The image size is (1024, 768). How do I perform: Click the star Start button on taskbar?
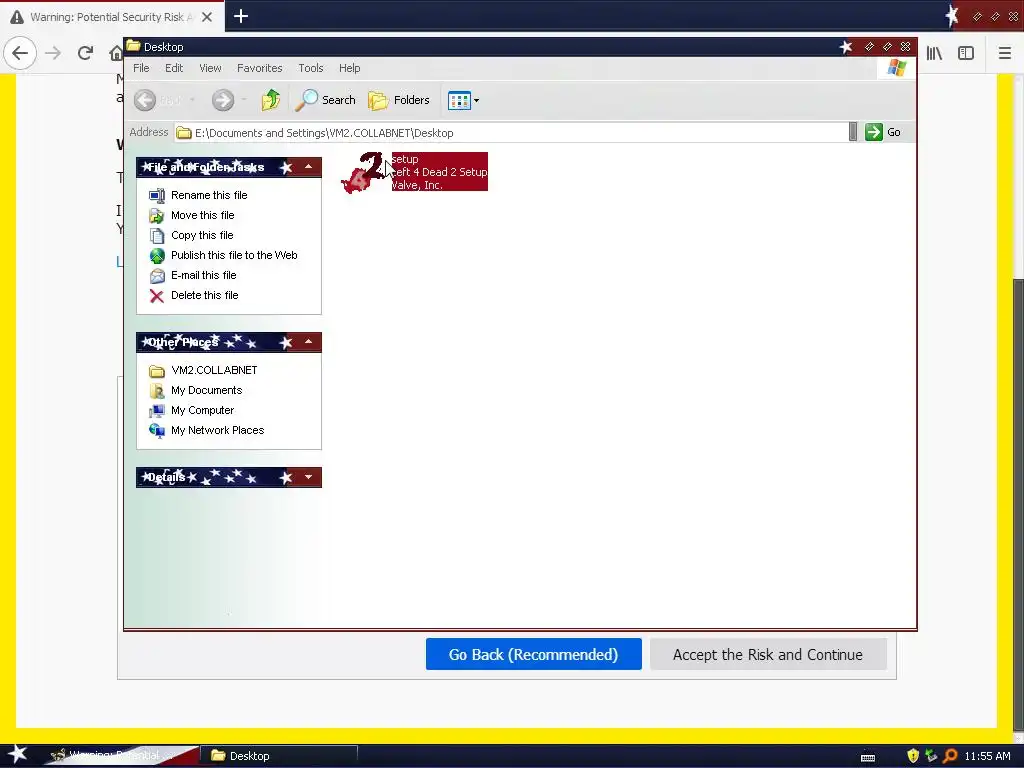[17, 756]
